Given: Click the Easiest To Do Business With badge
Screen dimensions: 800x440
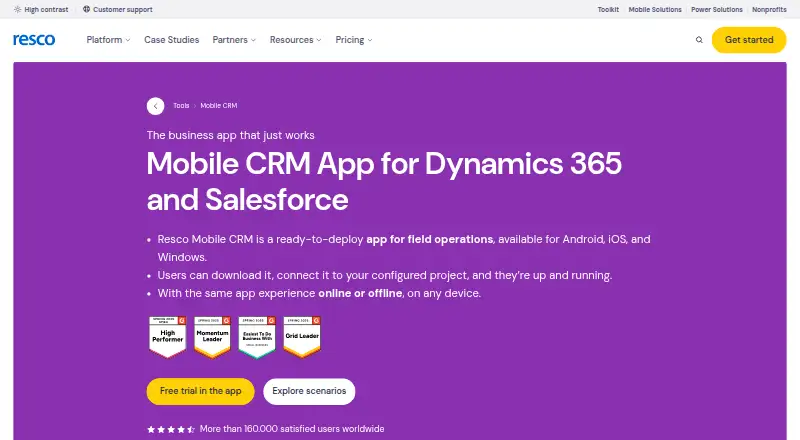Looking at the screenshot, I should 257,337.
